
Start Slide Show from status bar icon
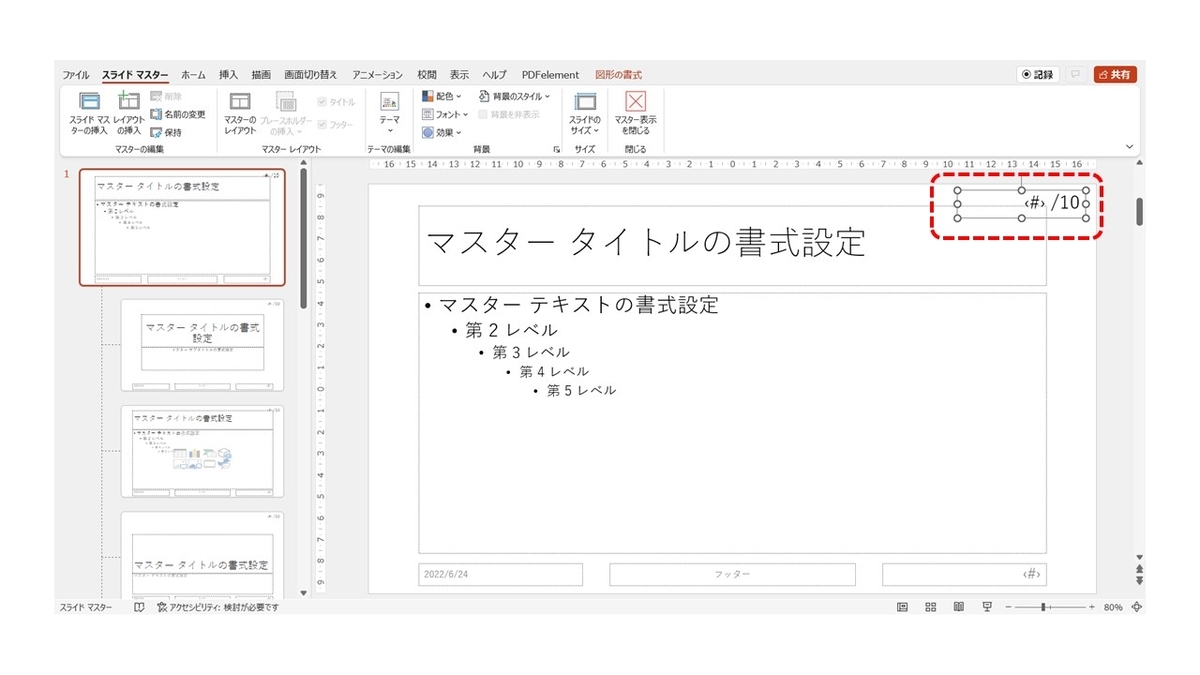point(987,607)
